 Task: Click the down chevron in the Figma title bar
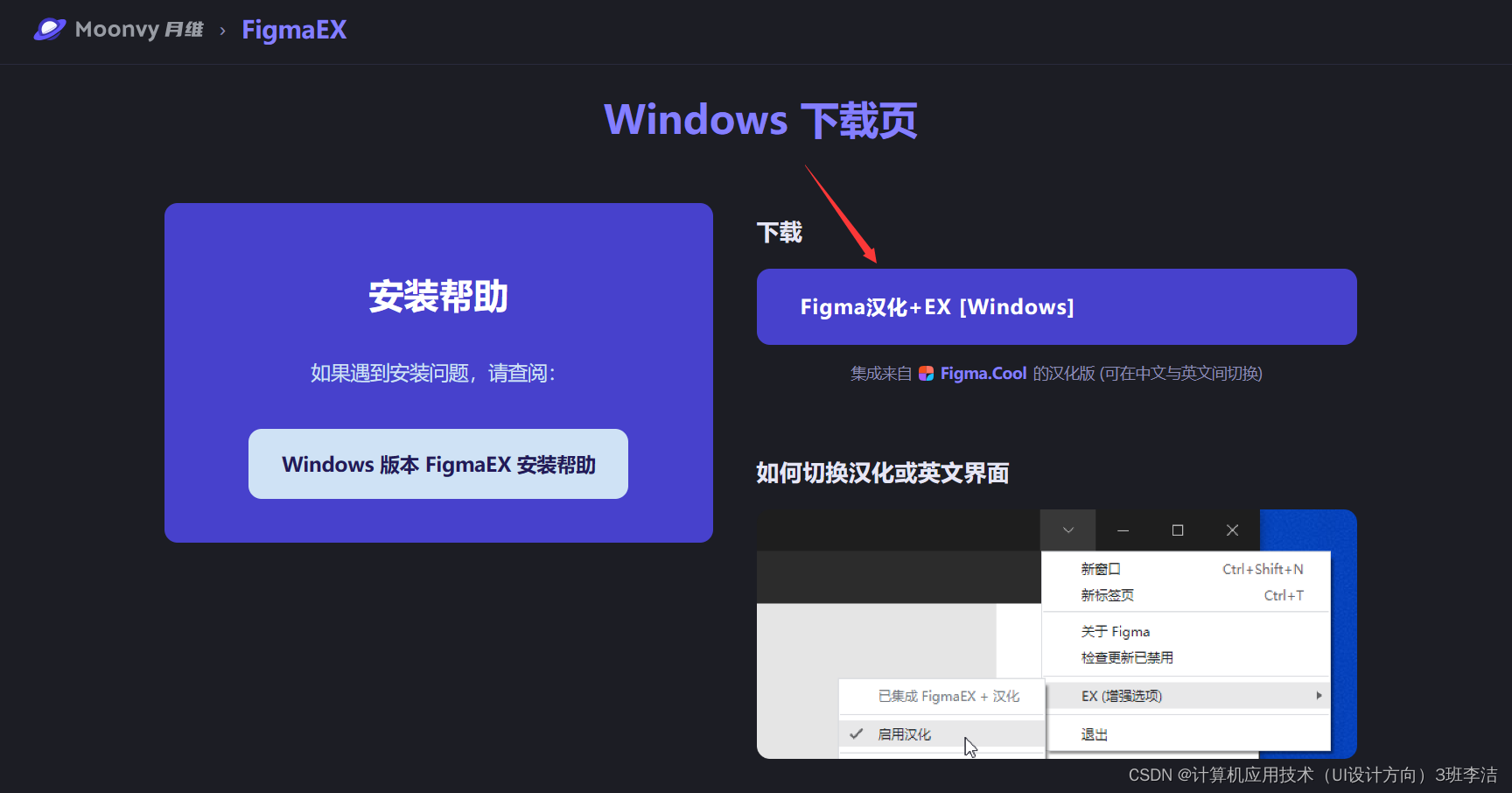point(1067,530)
